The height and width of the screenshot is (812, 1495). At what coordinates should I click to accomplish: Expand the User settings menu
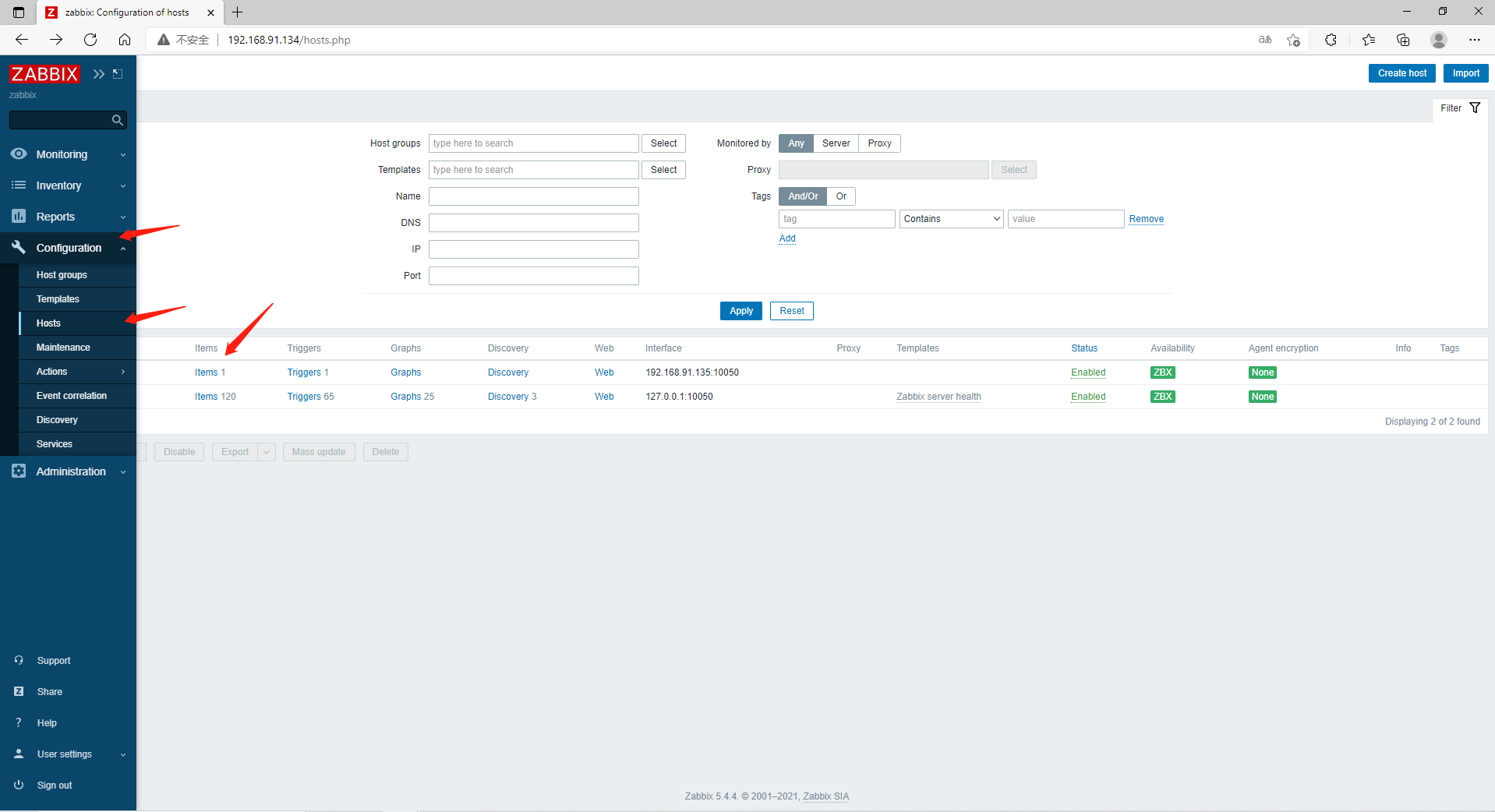(123, 755)
